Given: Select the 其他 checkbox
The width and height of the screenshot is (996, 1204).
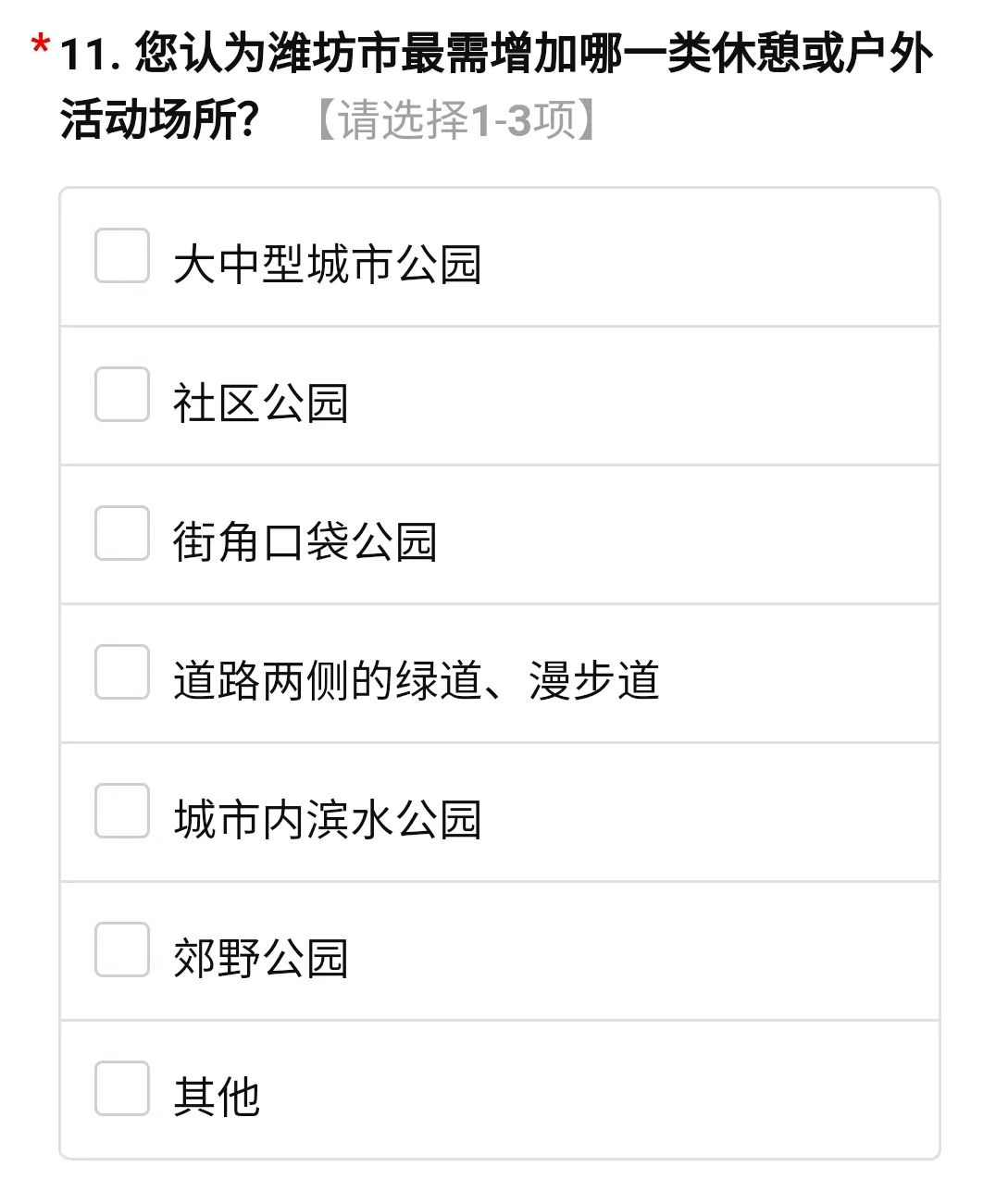Looking at the screenshot, I should pyautogui.click(x=122, y=1088).
